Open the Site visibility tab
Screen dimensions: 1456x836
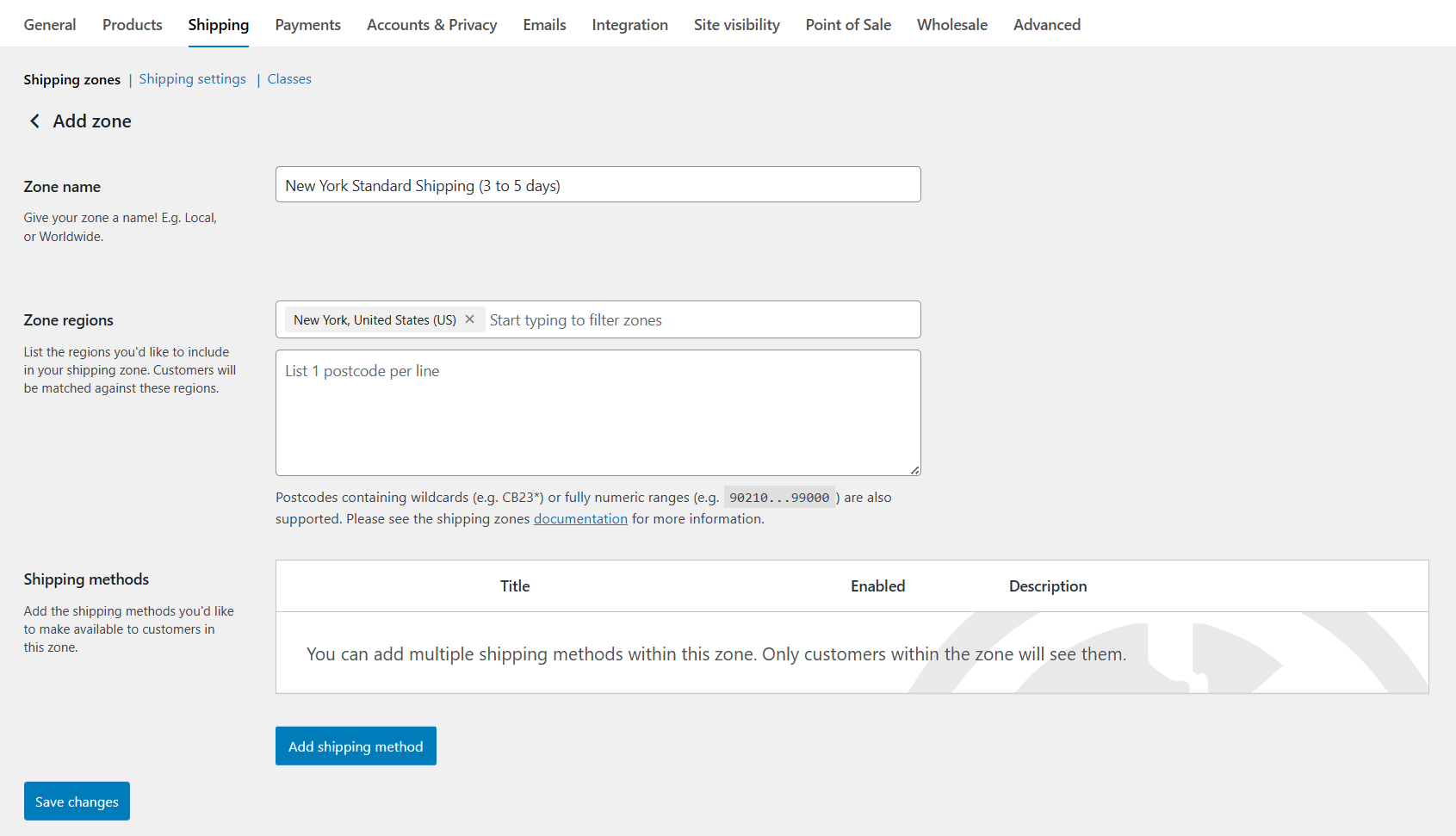(736, 24)
